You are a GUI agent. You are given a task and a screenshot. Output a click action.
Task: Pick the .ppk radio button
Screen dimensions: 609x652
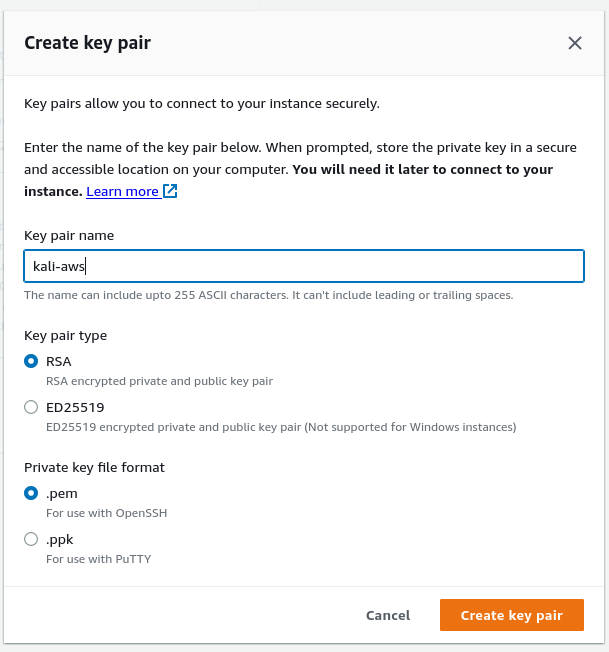(31, 539)
